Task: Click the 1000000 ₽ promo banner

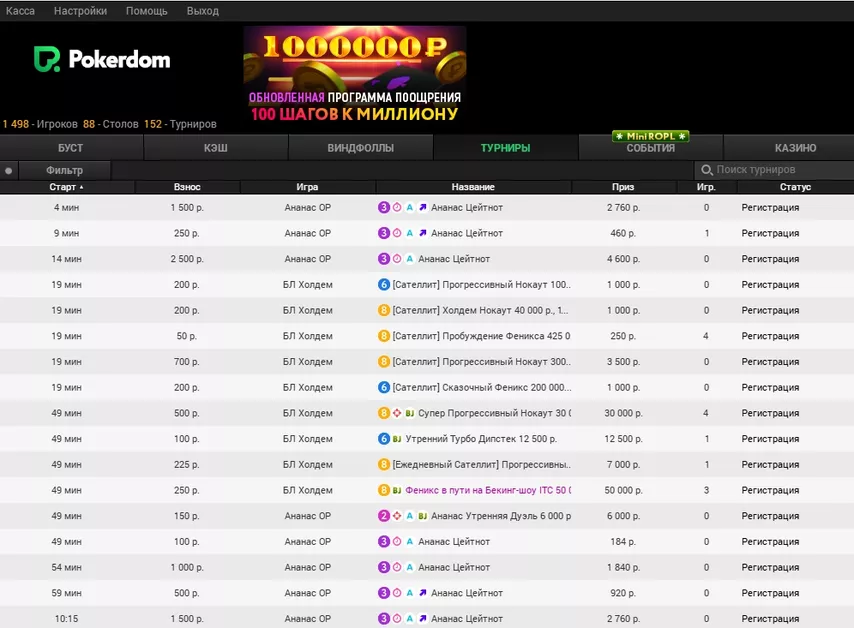Action: (355, 76)
